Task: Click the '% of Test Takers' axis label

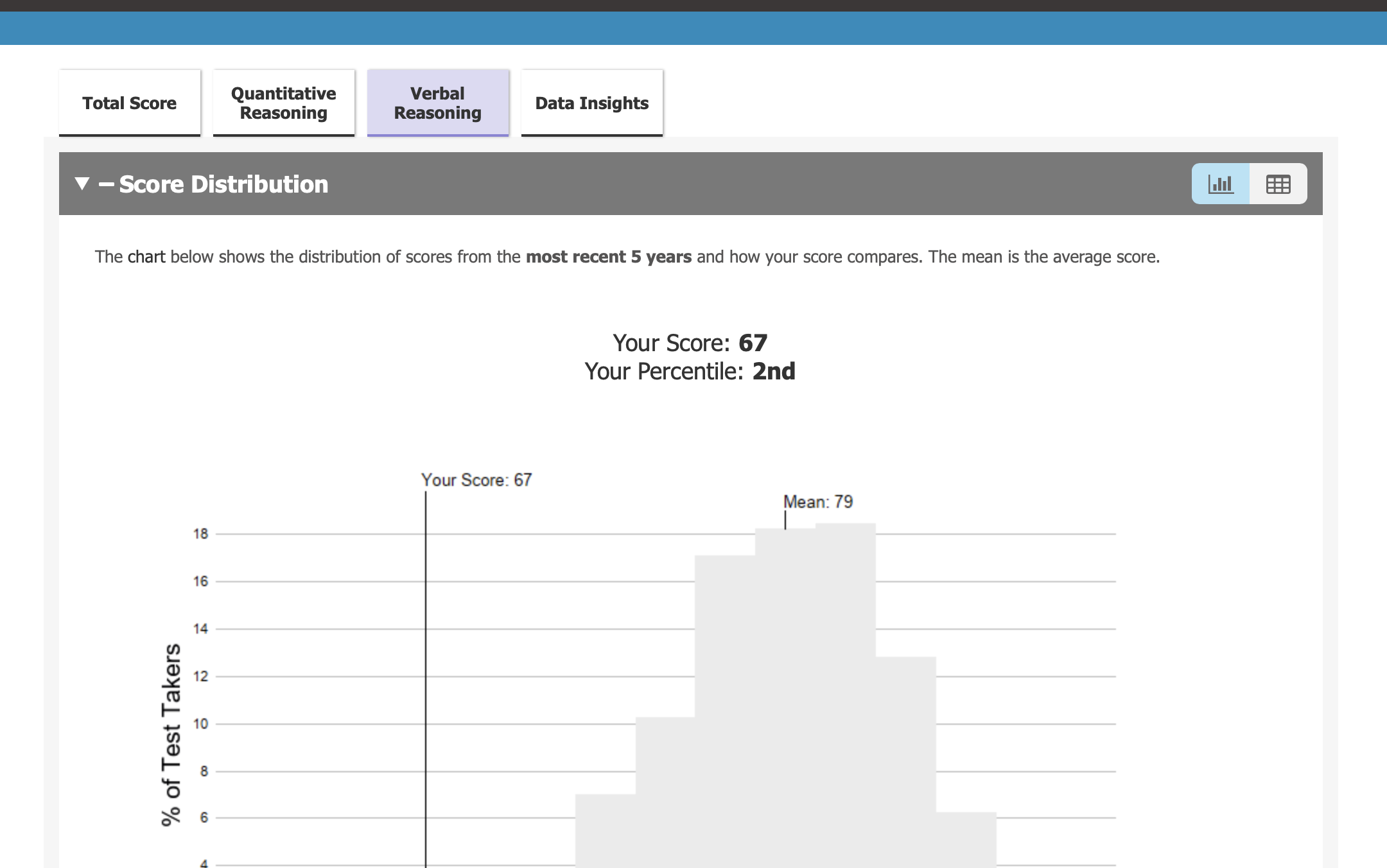Action: [x=171, y=734]
